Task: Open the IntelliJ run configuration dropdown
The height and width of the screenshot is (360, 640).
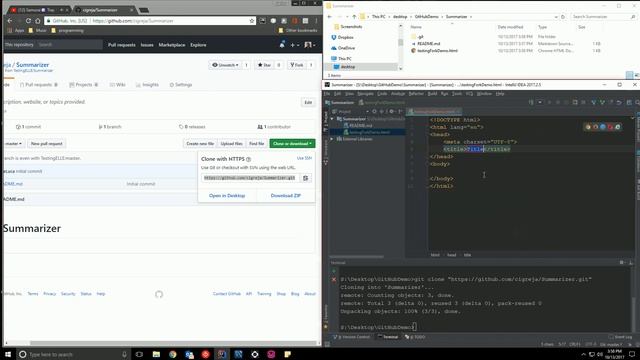Action: pyautogui.click(x=540, y=102)
